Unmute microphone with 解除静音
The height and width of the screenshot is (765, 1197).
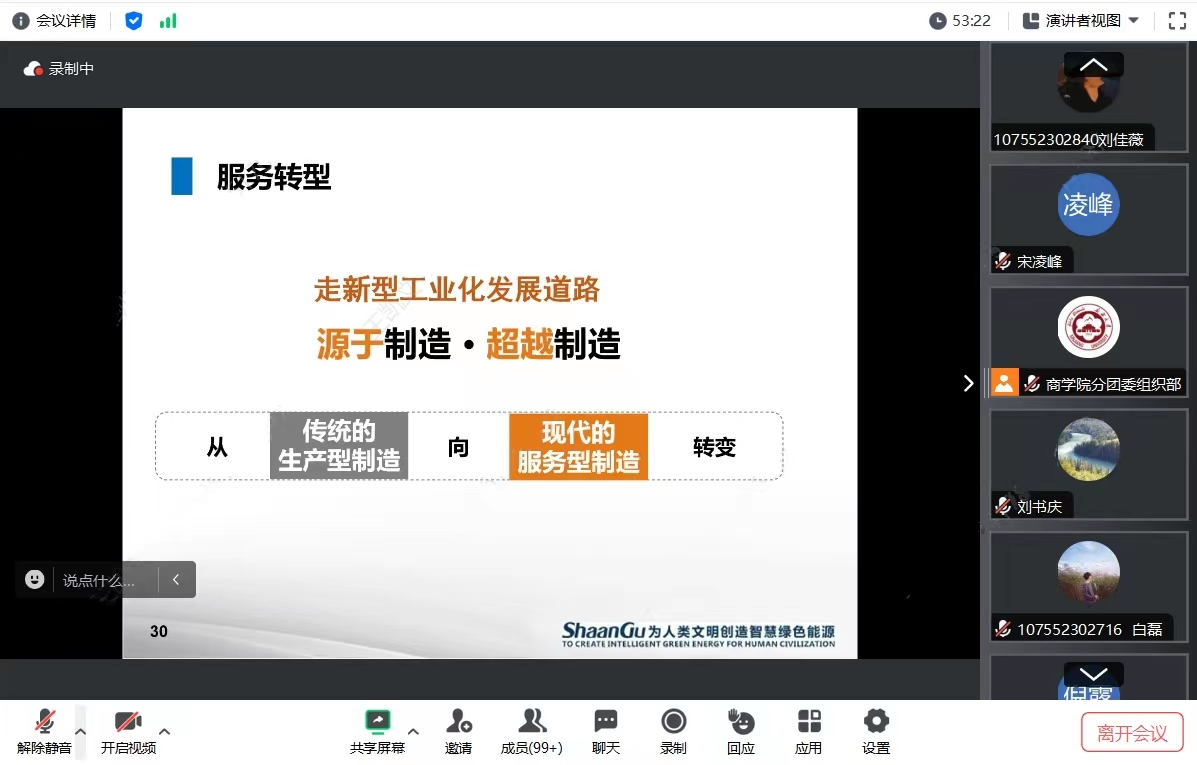tap(44, 730)
